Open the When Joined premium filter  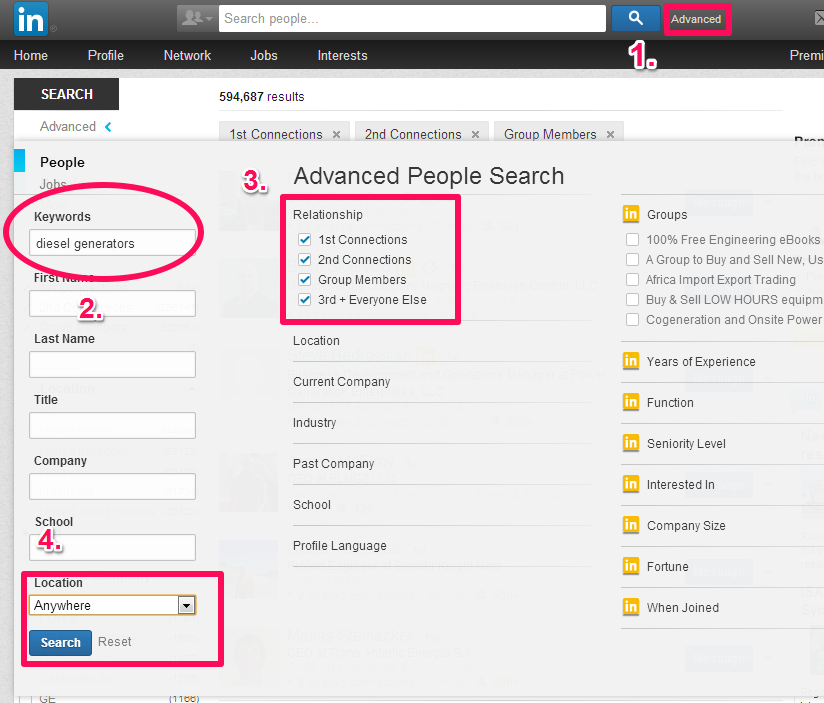(x=683, y=608)
